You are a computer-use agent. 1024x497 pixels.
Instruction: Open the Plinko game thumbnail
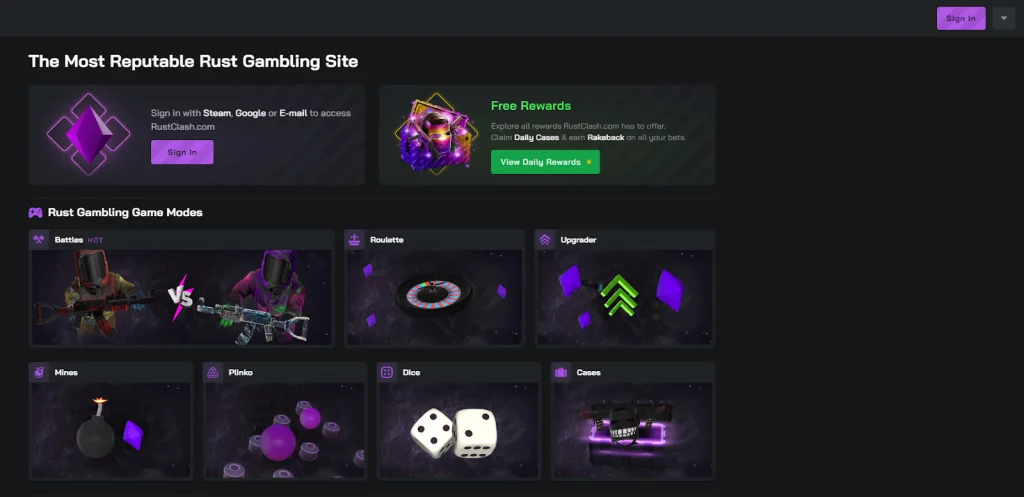285,430
